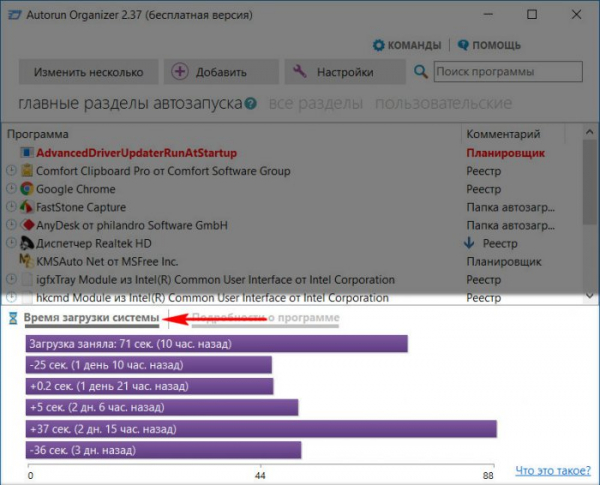Click the -36 сек. (3 дн. назад) bar
The image size is (600, 485).
(163, 450)
